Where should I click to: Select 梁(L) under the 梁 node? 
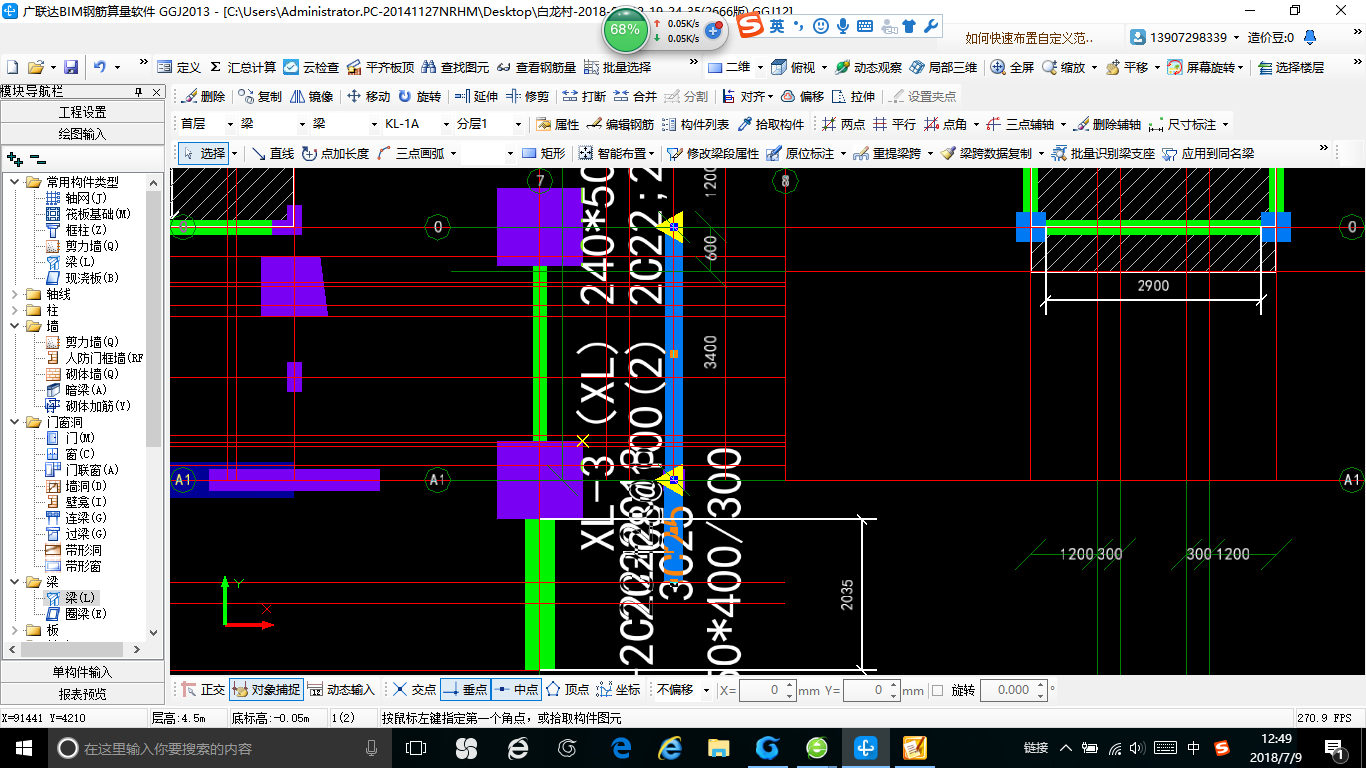tap(80, 598)
